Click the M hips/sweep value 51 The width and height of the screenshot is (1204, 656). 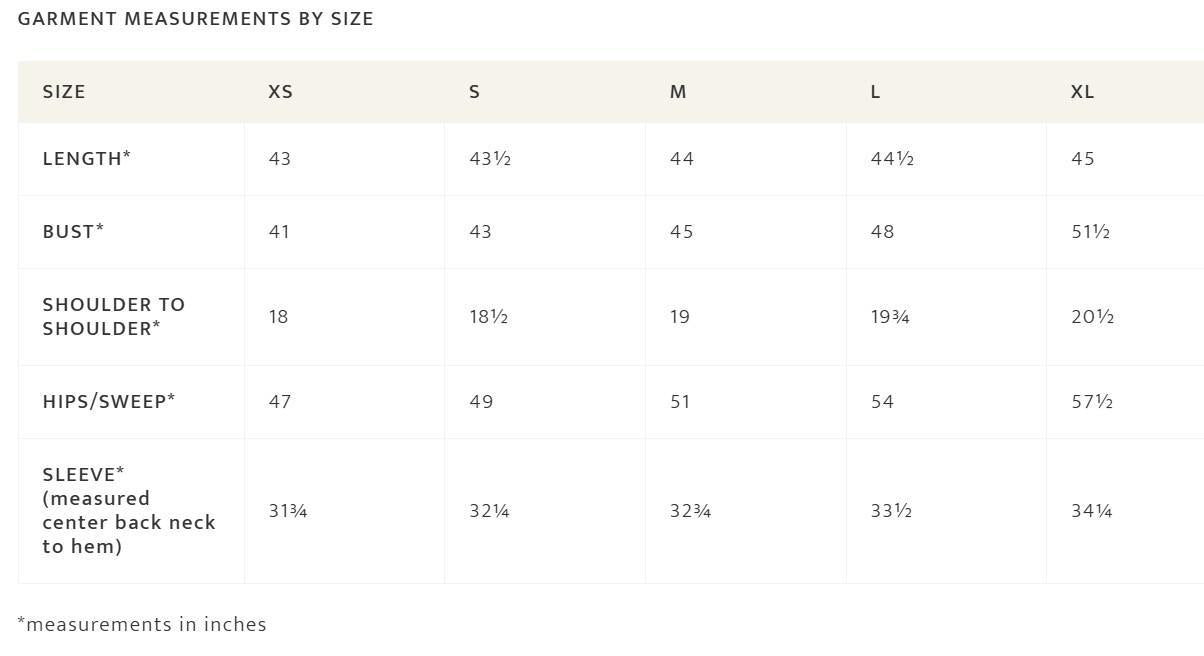(x=680, y=402)
